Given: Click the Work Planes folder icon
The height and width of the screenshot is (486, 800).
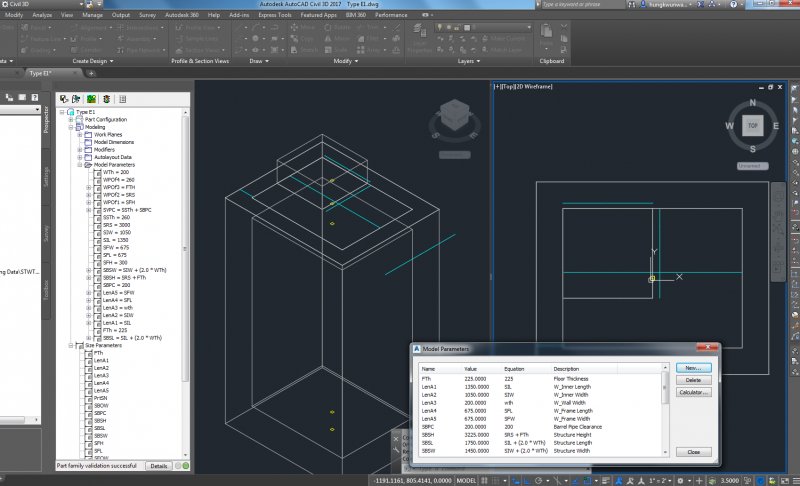Looking at the screenshot, I should [x=88, y=135].
